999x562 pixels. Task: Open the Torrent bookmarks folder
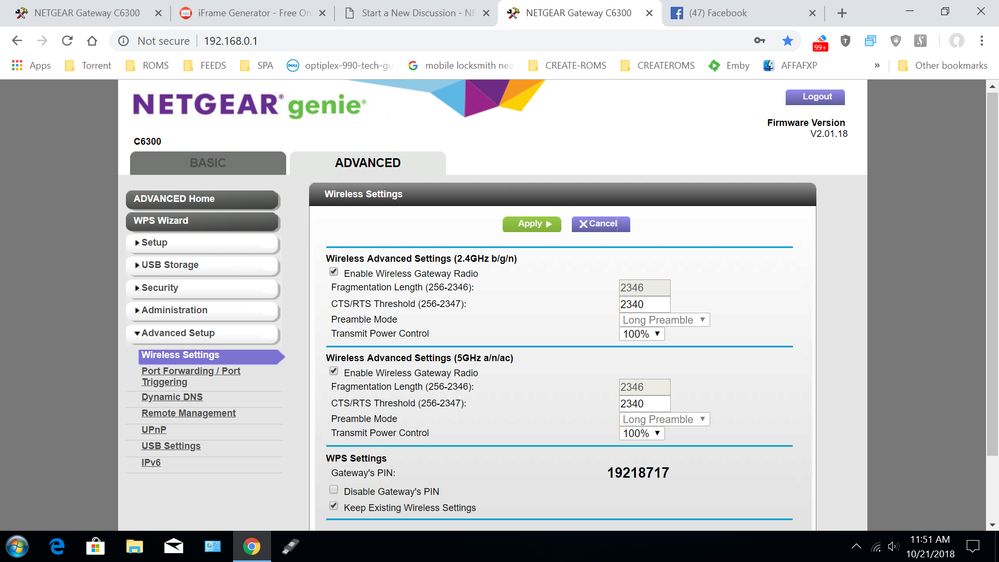point(88,65)
